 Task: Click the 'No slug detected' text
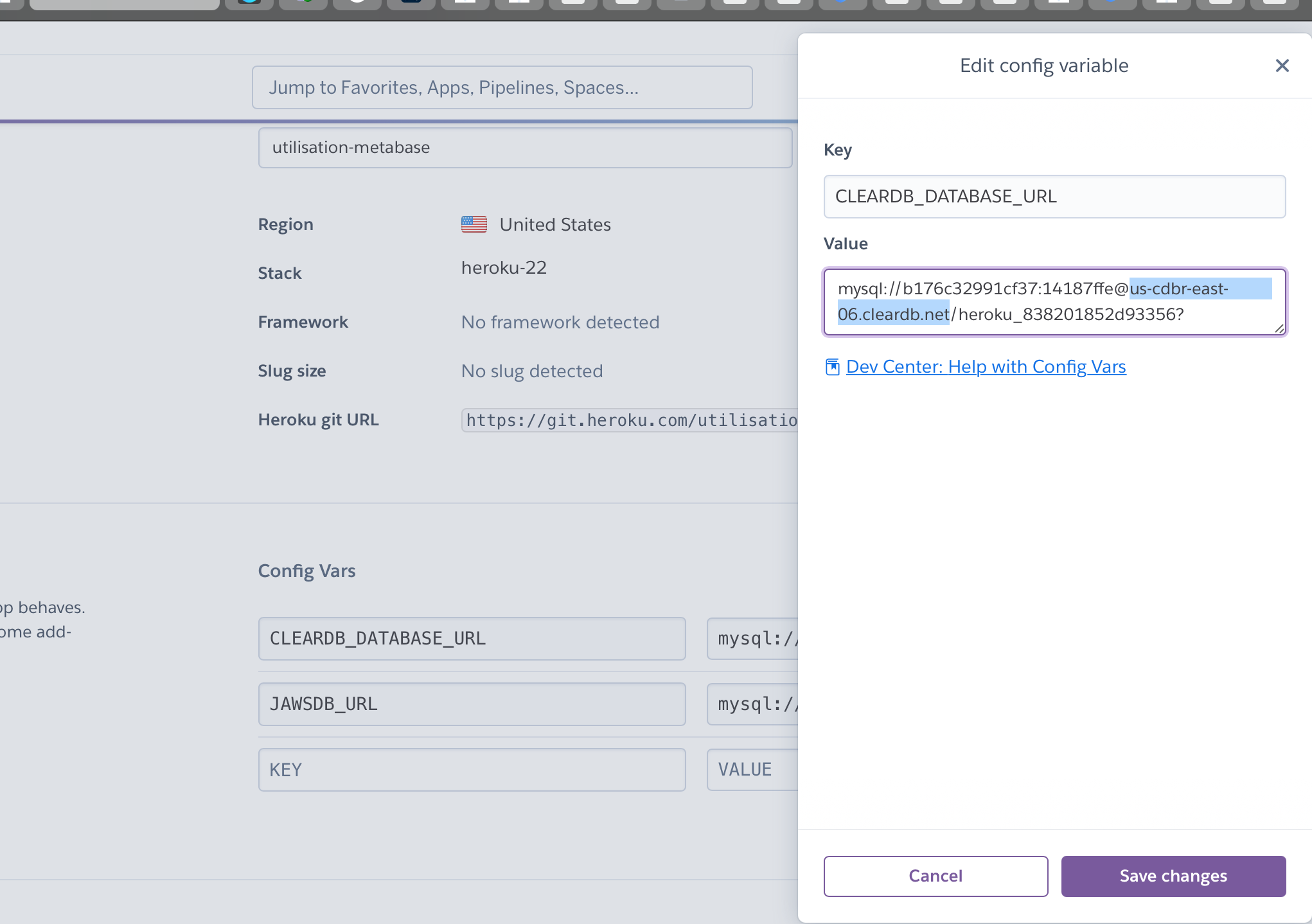[x=532, y=371]
